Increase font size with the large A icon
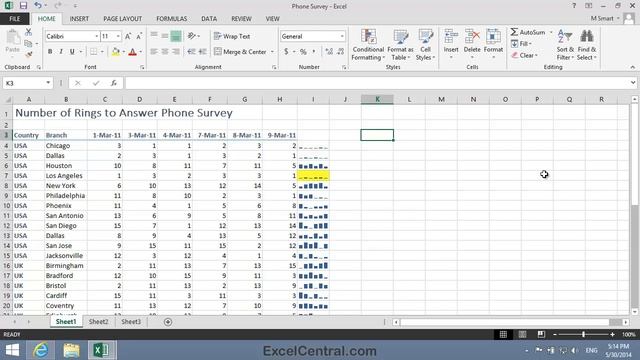The image size is (640, 360). (128, 36)
